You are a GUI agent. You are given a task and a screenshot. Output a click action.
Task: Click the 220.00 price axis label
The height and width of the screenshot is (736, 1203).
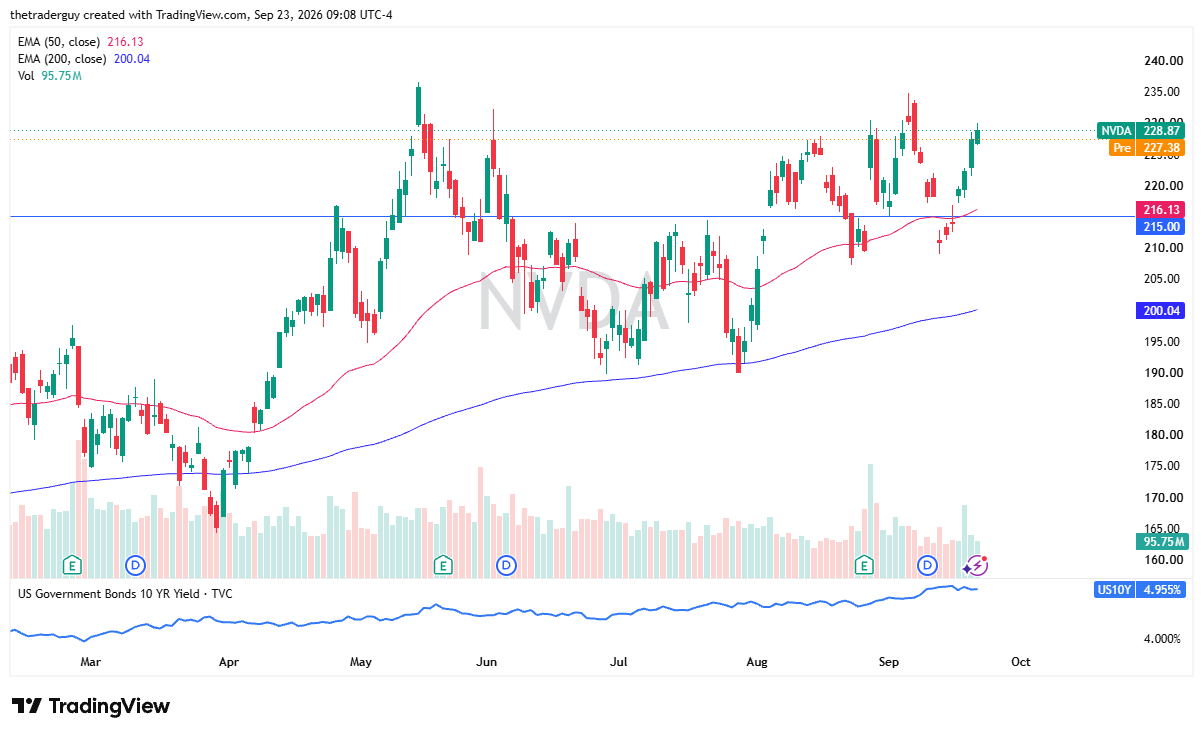click(x=1164, y=185)
